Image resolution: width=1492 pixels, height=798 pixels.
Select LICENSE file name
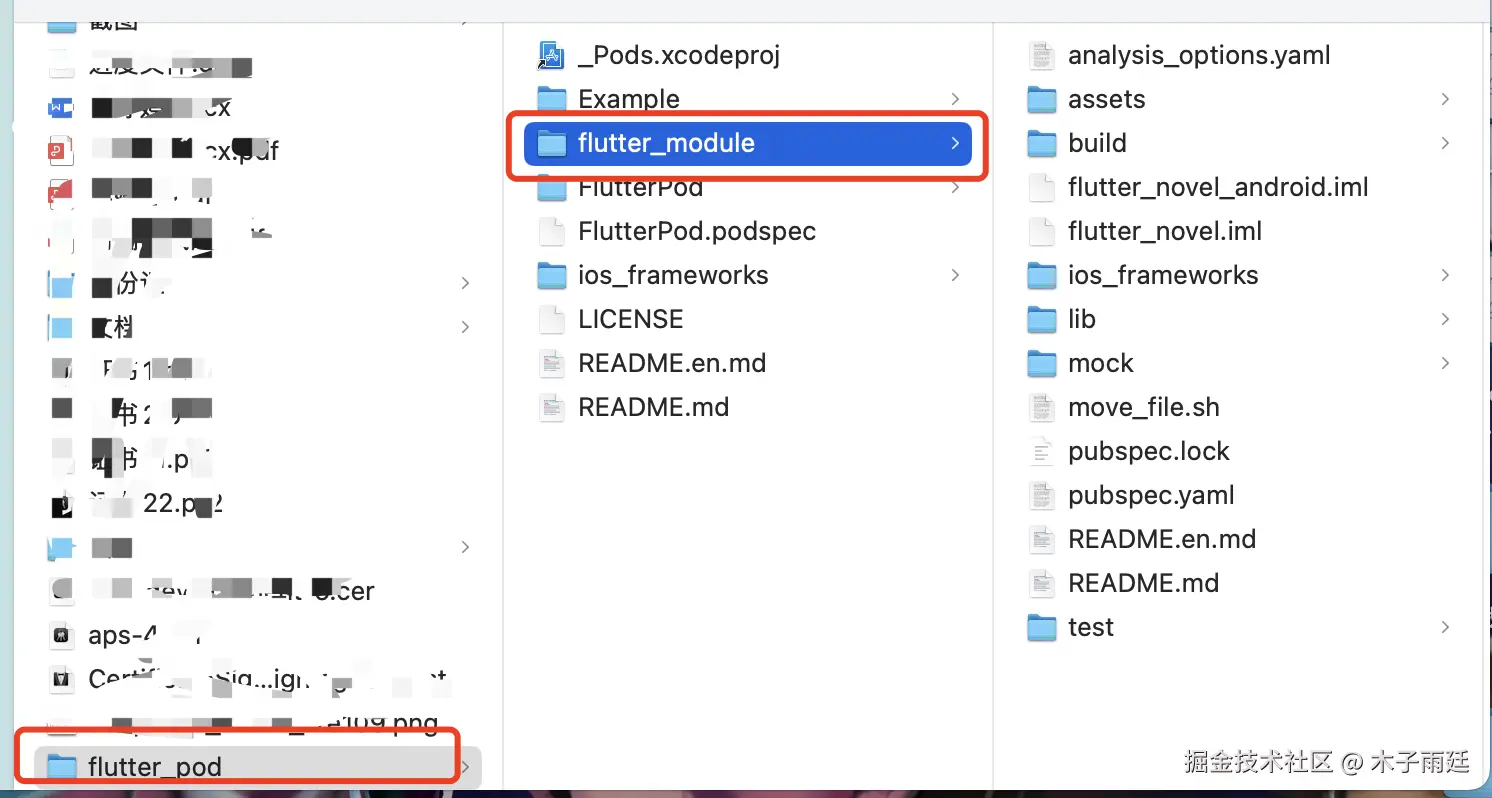click(x=631, y=319)
